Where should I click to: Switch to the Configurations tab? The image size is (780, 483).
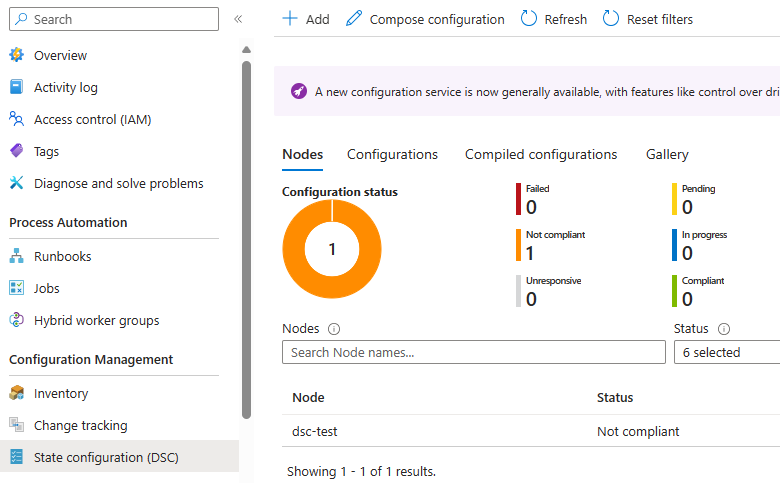tap(392, 154)
